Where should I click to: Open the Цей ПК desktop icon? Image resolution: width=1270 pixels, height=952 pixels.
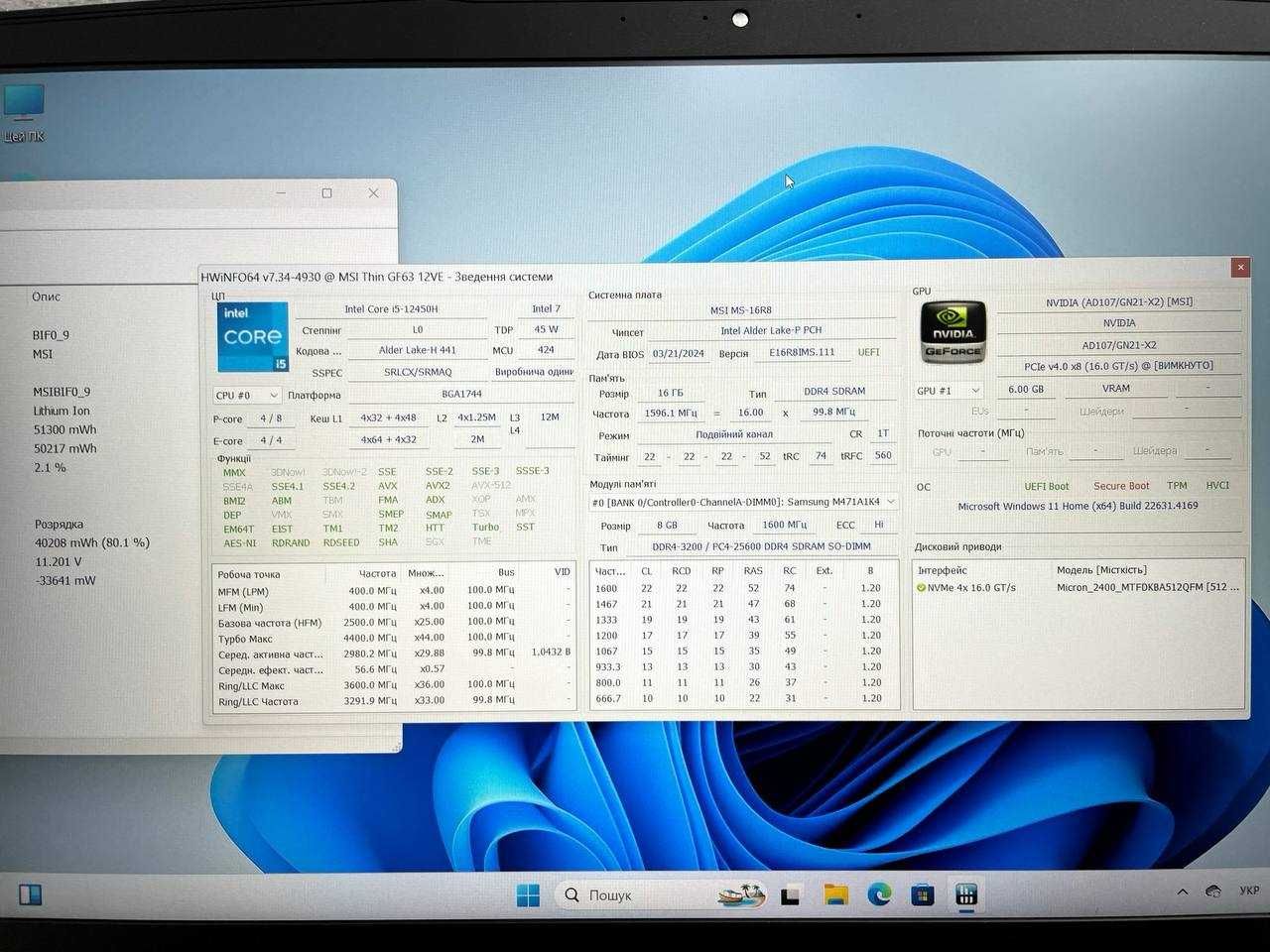[x=24, y=113]
